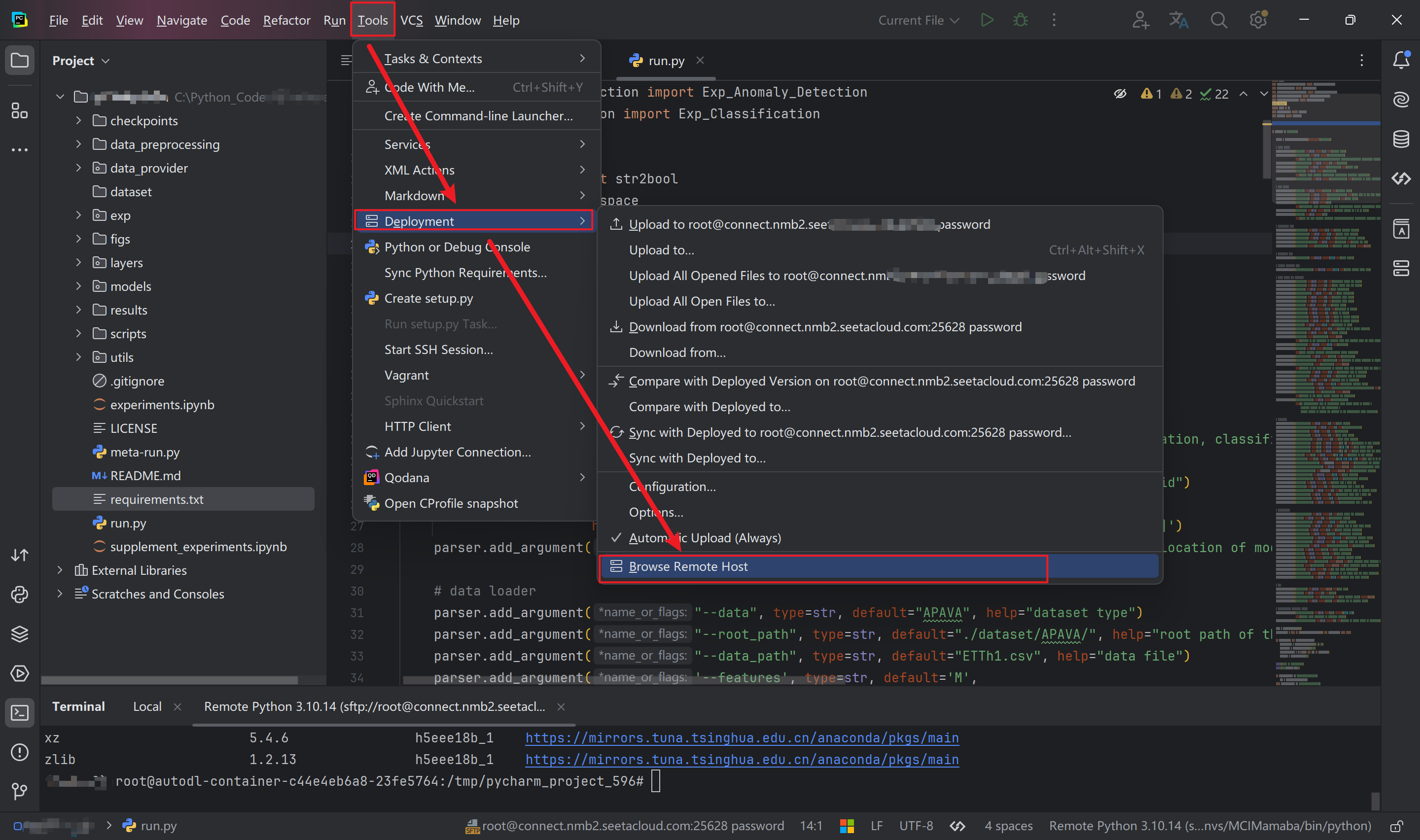Go to next highlighted error arrow
Image resolution: width=1420 pixels, height=840 pixels.
click(x=1264, y=94)
